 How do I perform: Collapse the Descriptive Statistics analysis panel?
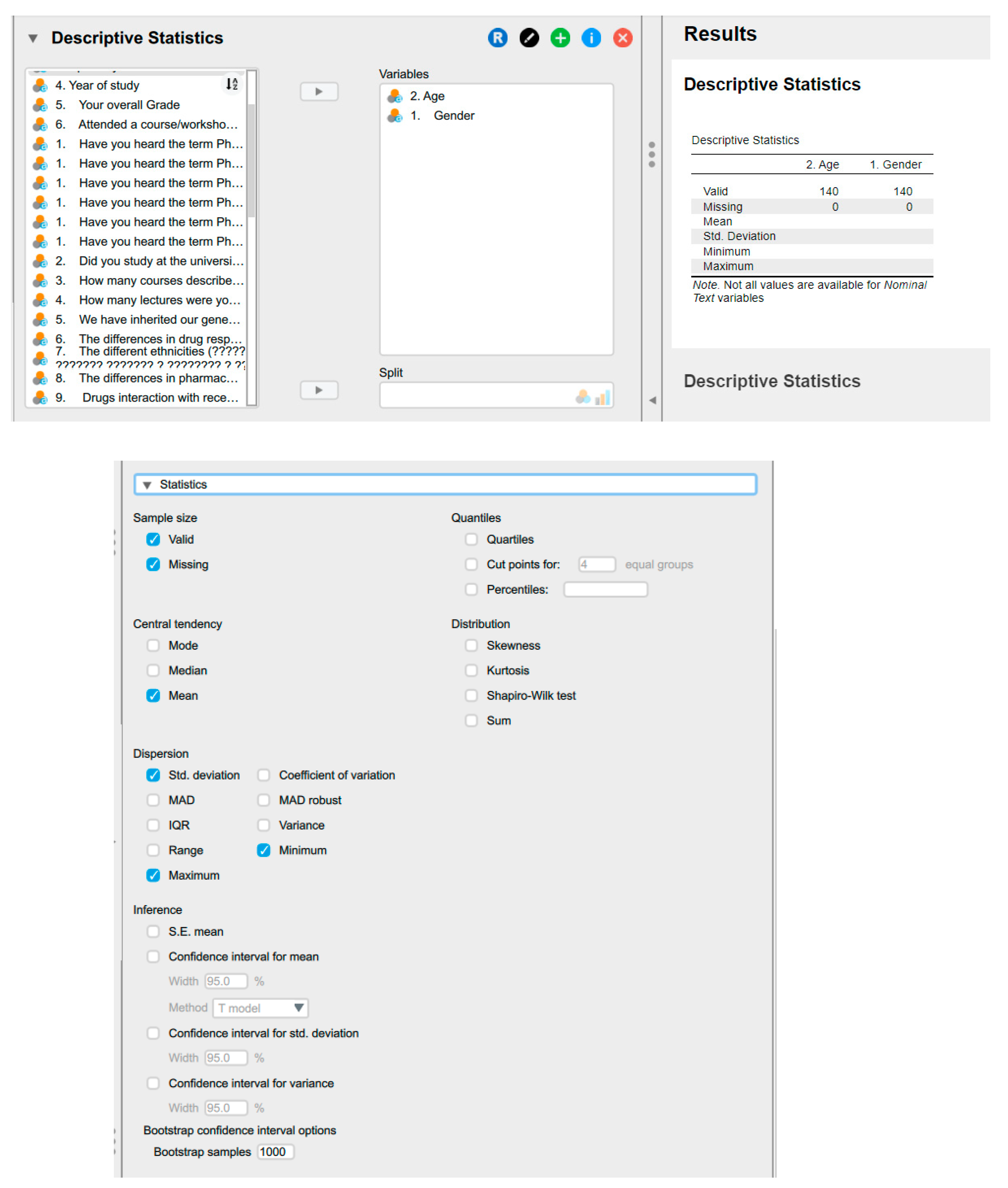33,38
